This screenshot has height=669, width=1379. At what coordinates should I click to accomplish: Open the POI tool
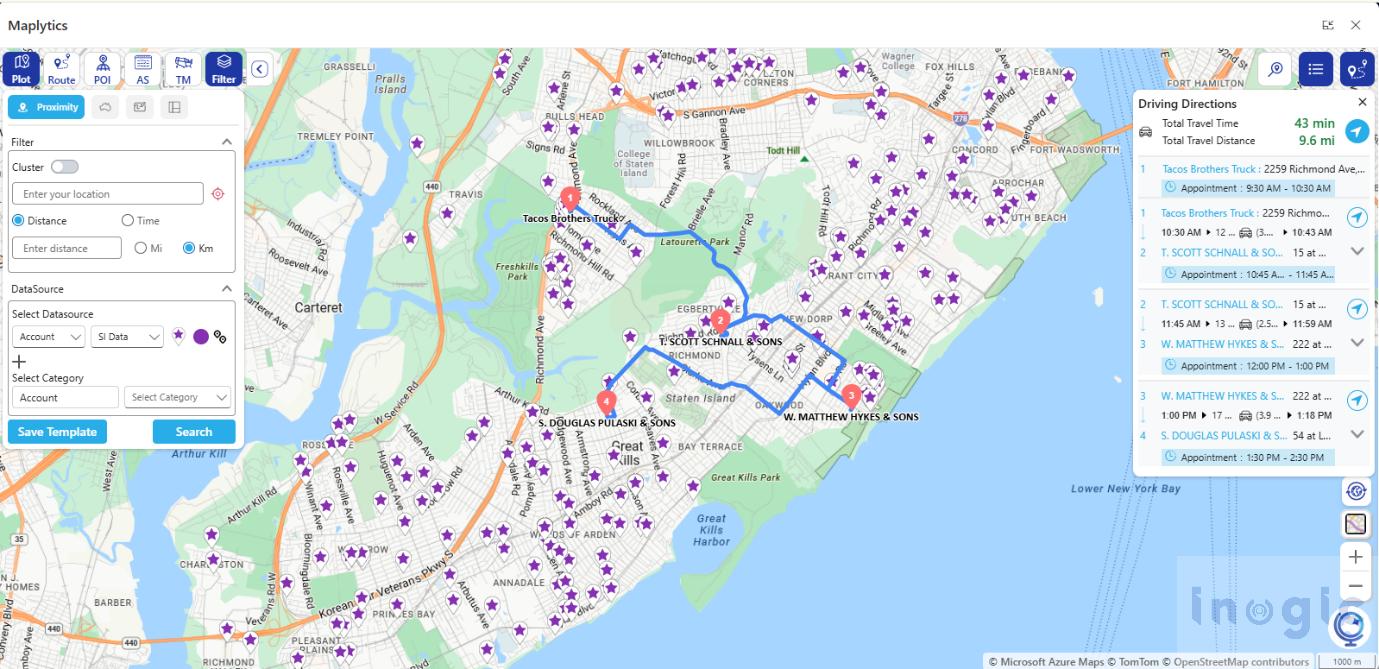(x=102, y=69)
